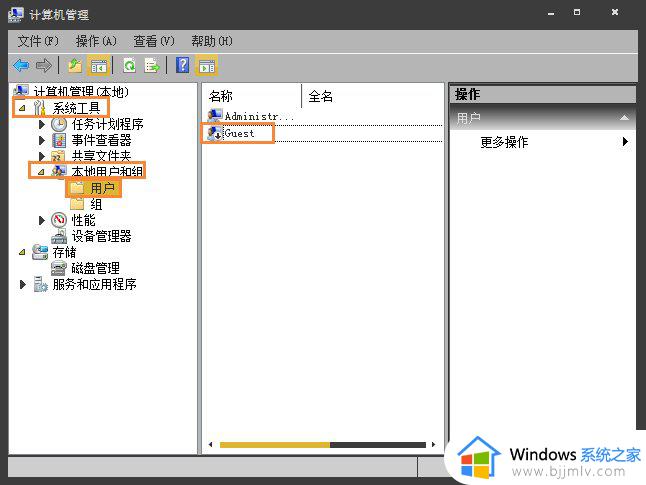Select the 用户 tree item label
Viewport: 646px width, 485px height.
click(x=103, y=188)
